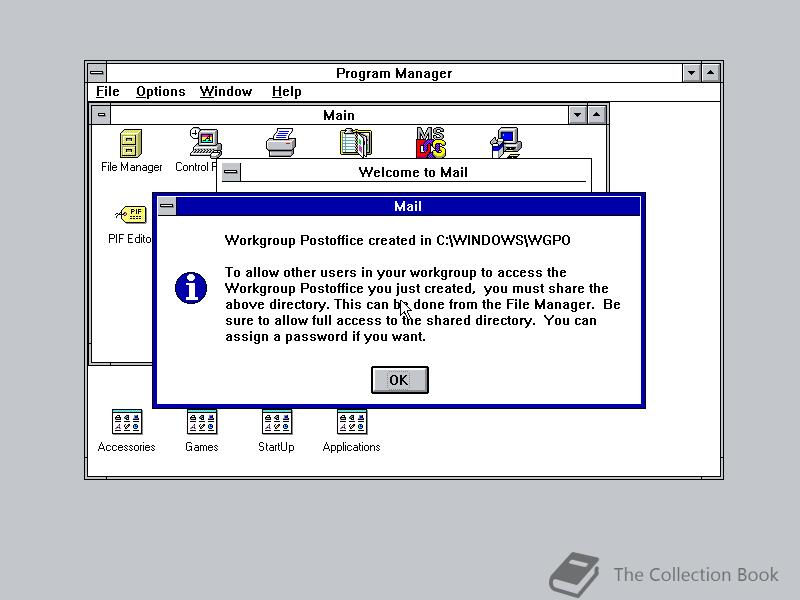Open the Welcome to Mail control menu box
This screenshot has height=600, width=800.
(231, 171)
